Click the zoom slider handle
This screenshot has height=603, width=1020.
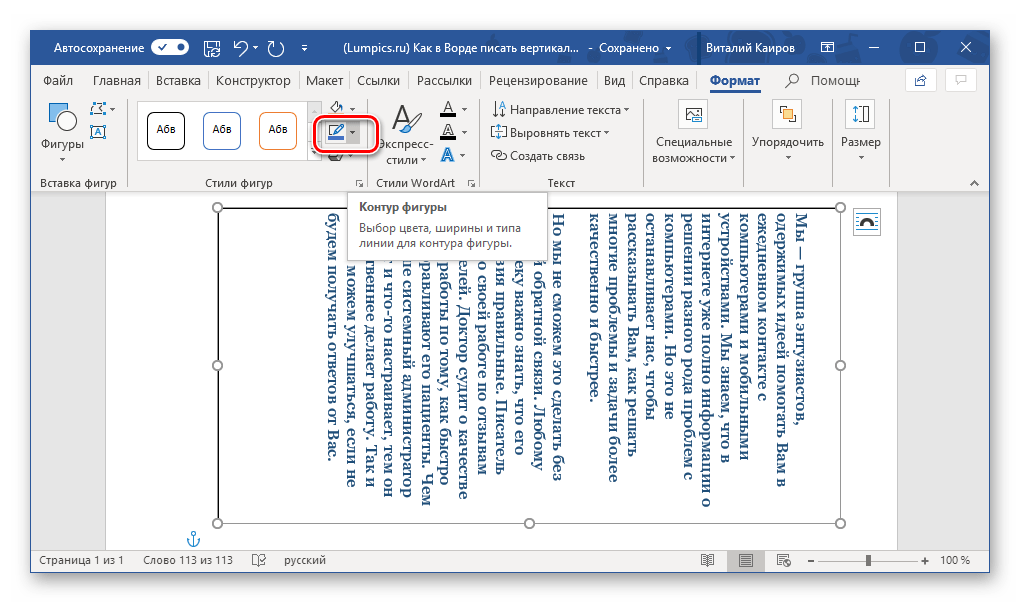click(x=868, y=560)
